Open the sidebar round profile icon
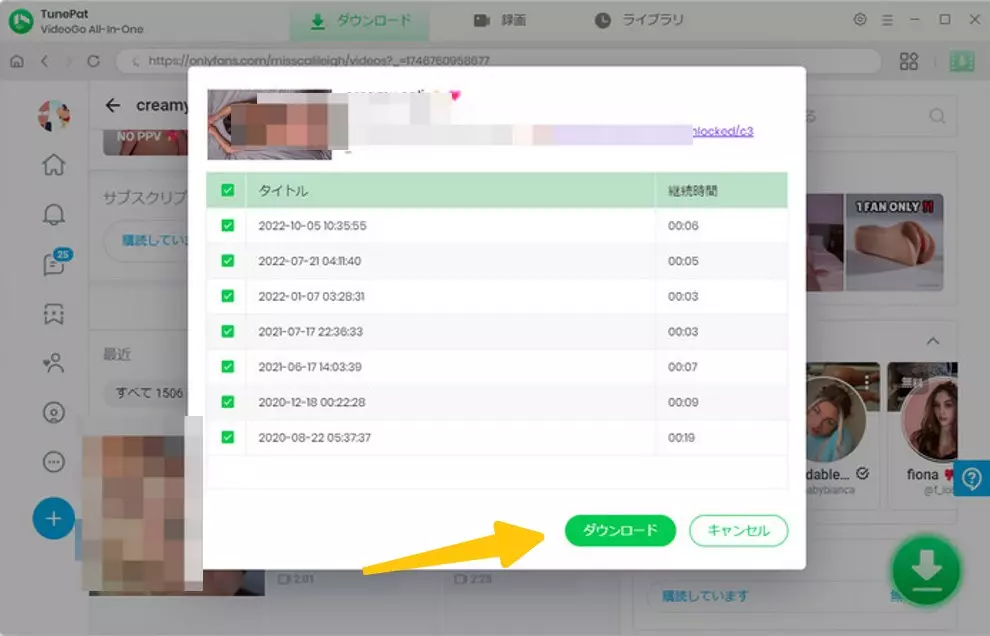 54,412
